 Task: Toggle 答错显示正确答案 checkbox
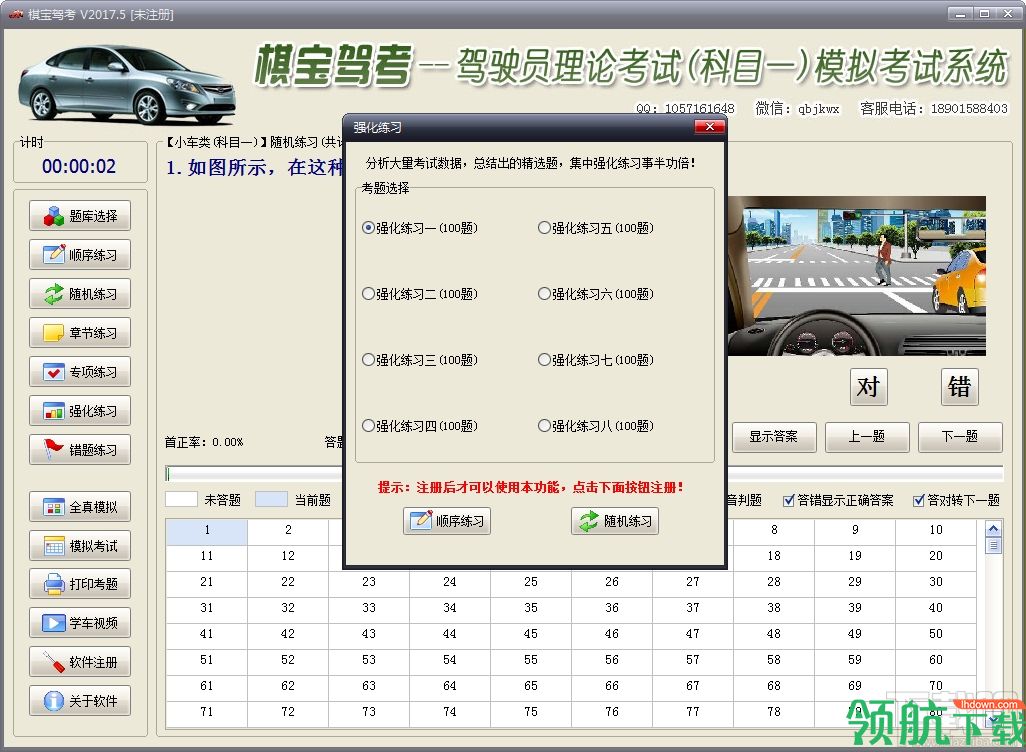pos(838,501)
